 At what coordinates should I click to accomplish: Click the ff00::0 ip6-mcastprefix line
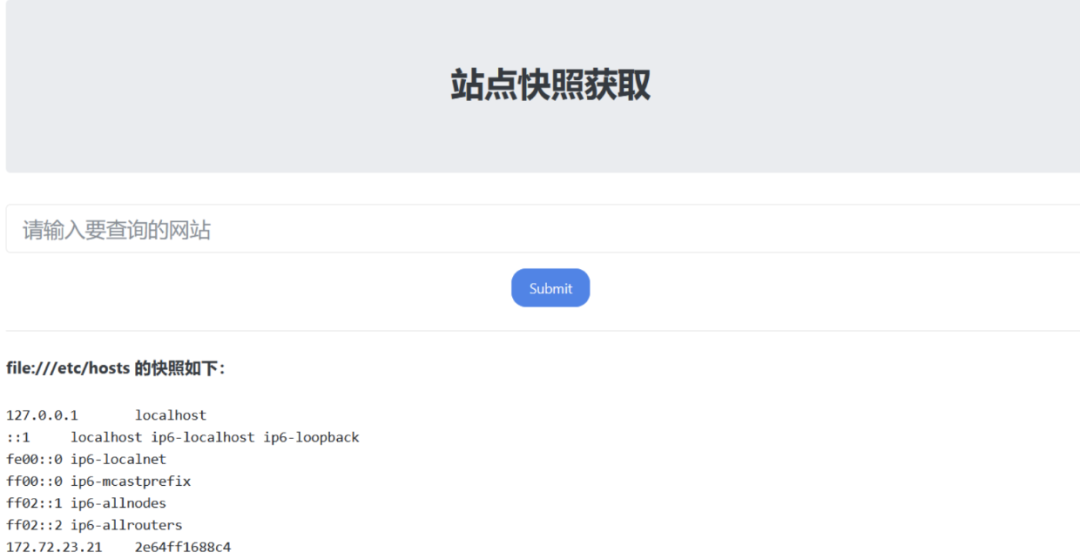(98, 481)
